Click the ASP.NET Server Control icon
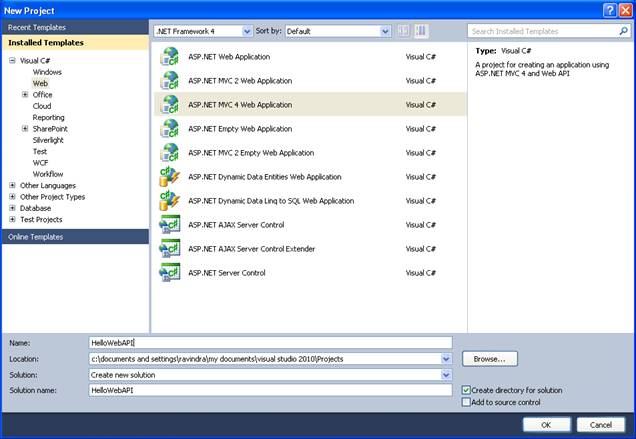636x439 pixels. coord(170,273)
